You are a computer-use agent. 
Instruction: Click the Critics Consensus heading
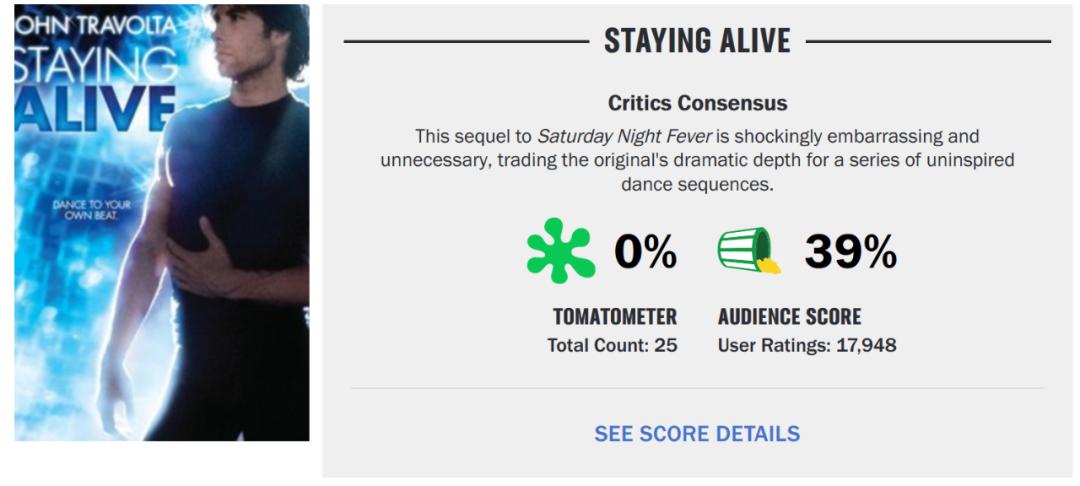click(697, 103)
